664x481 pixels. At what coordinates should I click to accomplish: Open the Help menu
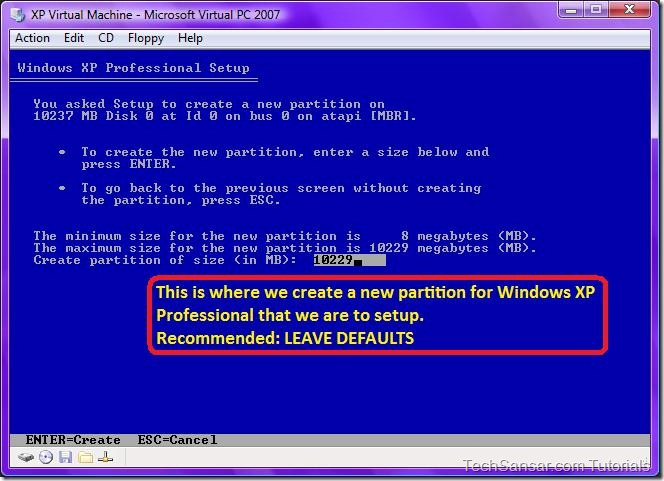pyautogui.click(x=190, y=39)
